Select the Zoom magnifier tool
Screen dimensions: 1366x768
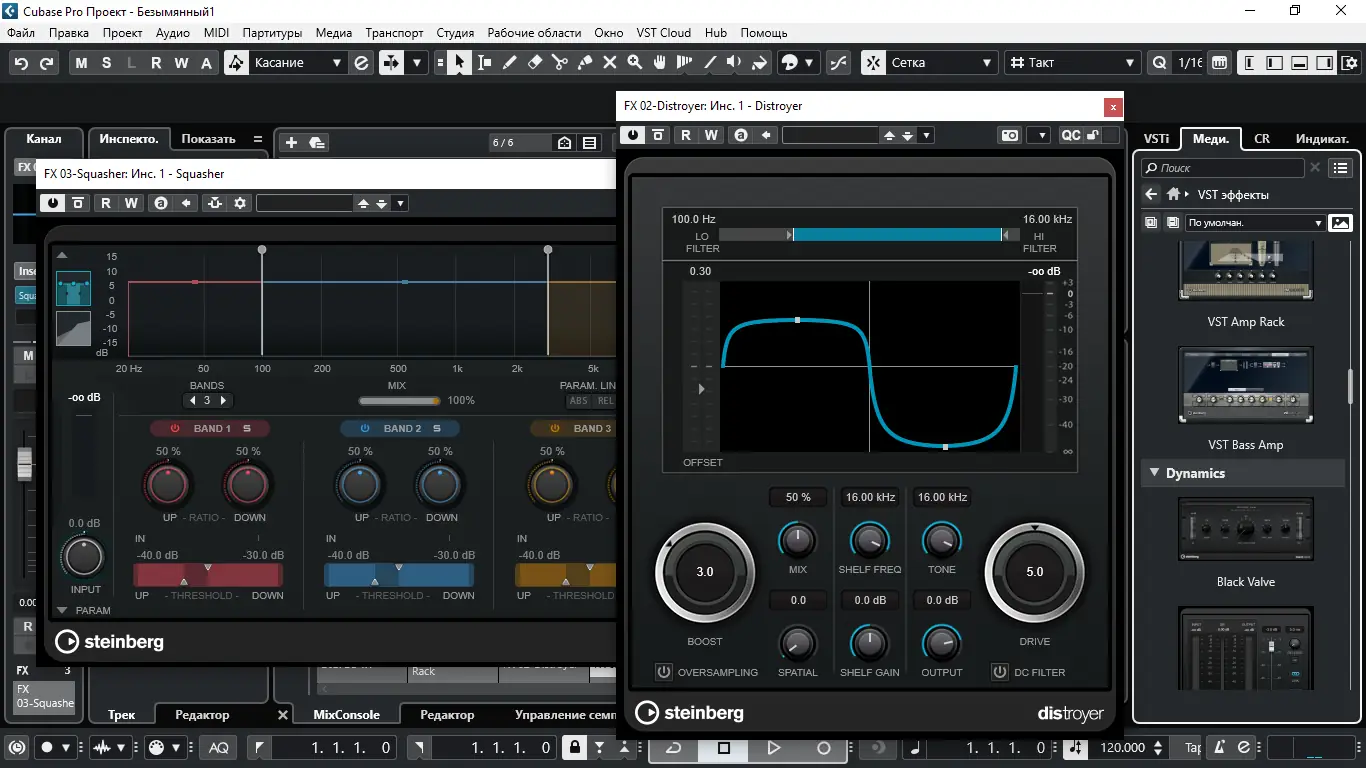tap(635, 62)
